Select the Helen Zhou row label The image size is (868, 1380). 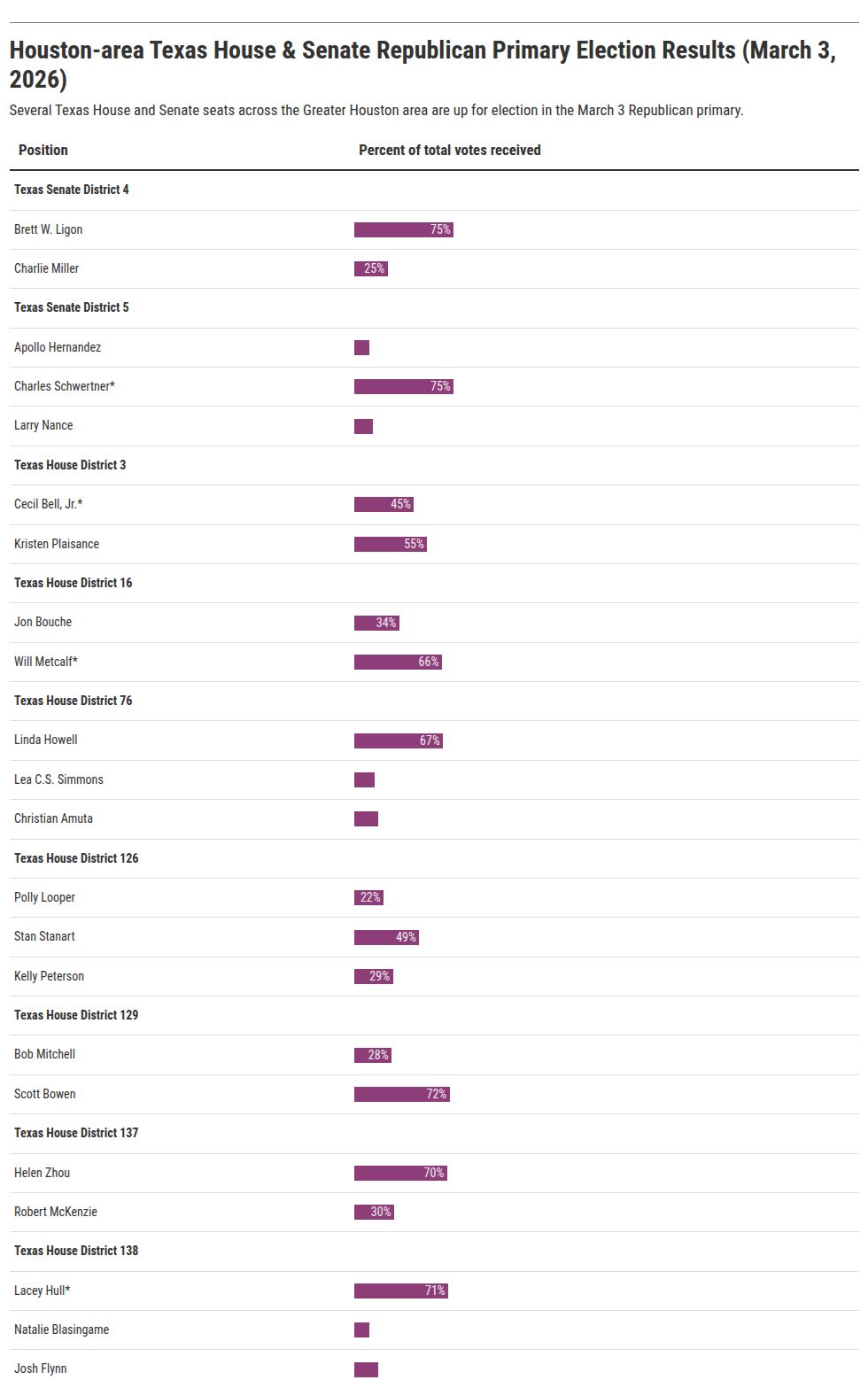43,1173
